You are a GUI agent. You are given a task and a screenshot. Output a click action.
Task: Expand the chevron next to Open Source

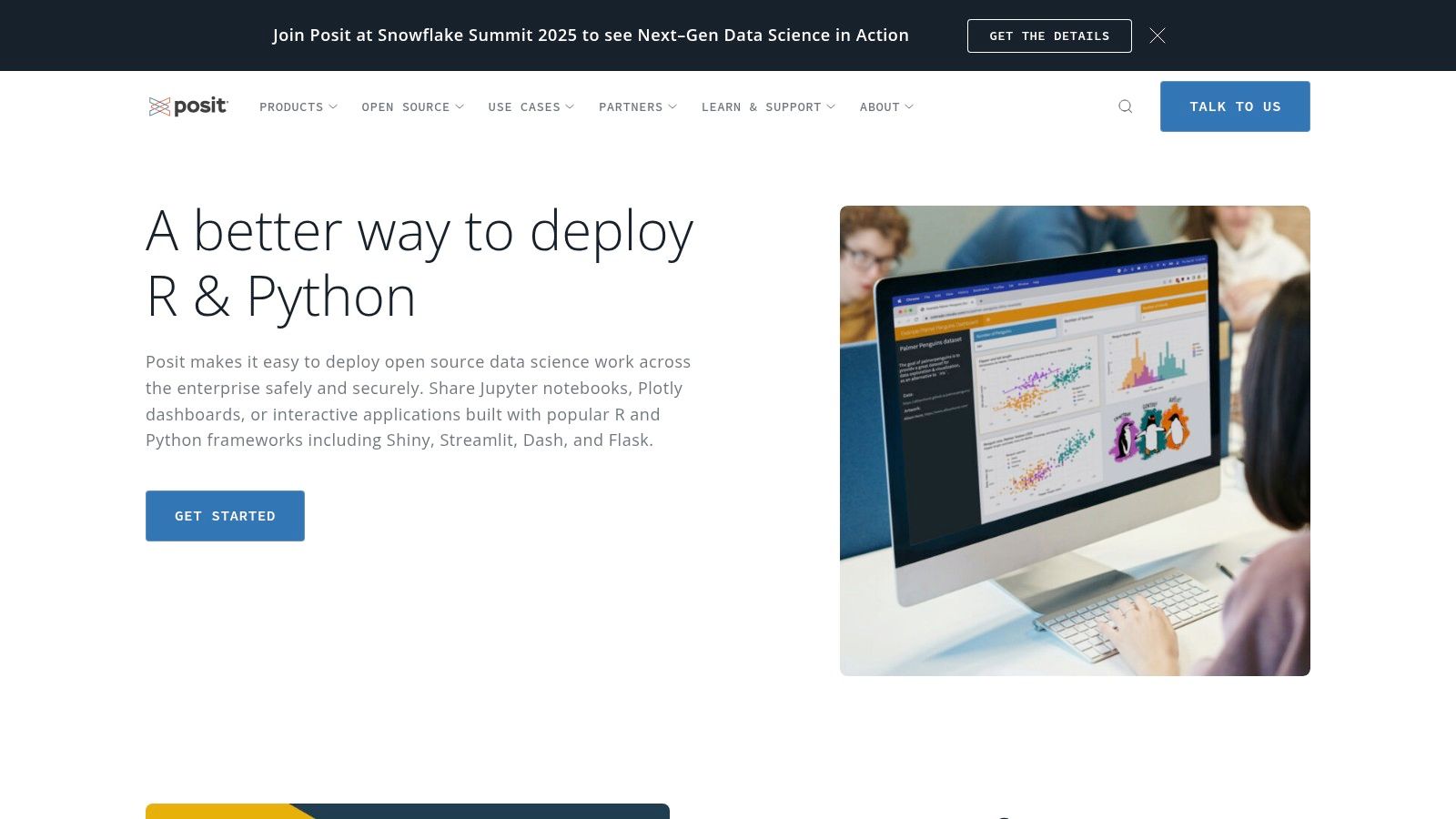(460, 106)
